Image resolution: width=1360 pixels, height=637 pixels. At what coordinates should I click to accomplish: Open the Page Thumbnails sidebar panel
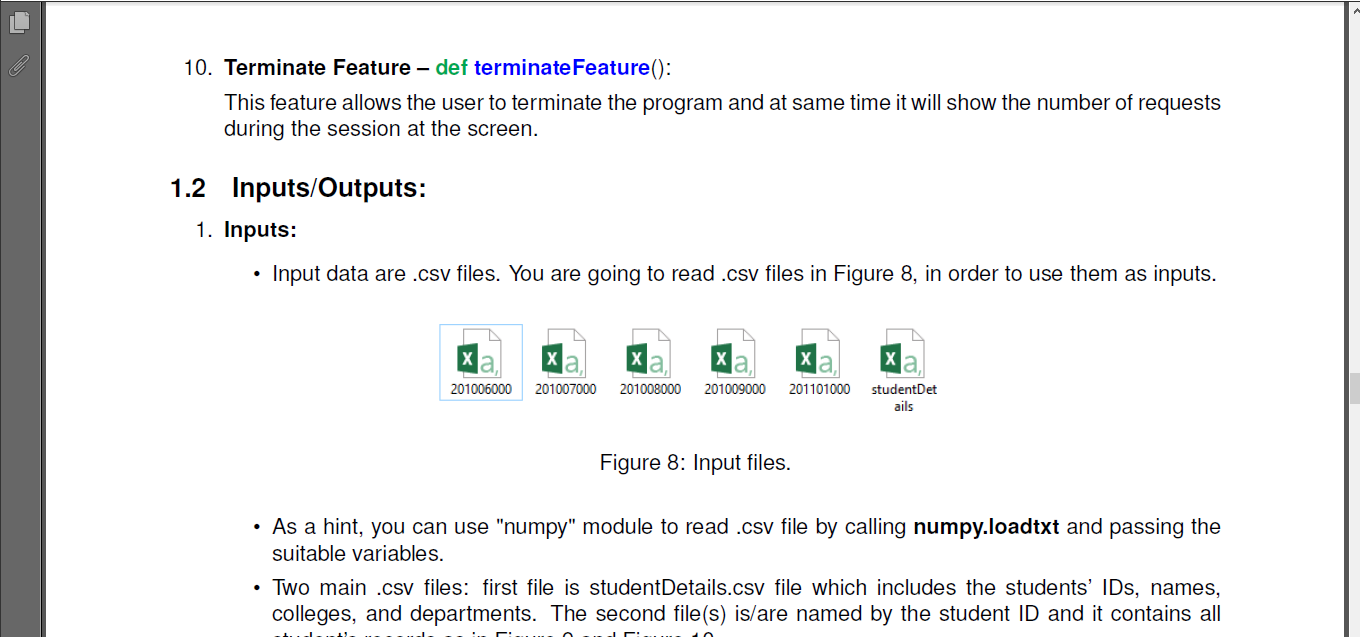[x=20, y=21]
